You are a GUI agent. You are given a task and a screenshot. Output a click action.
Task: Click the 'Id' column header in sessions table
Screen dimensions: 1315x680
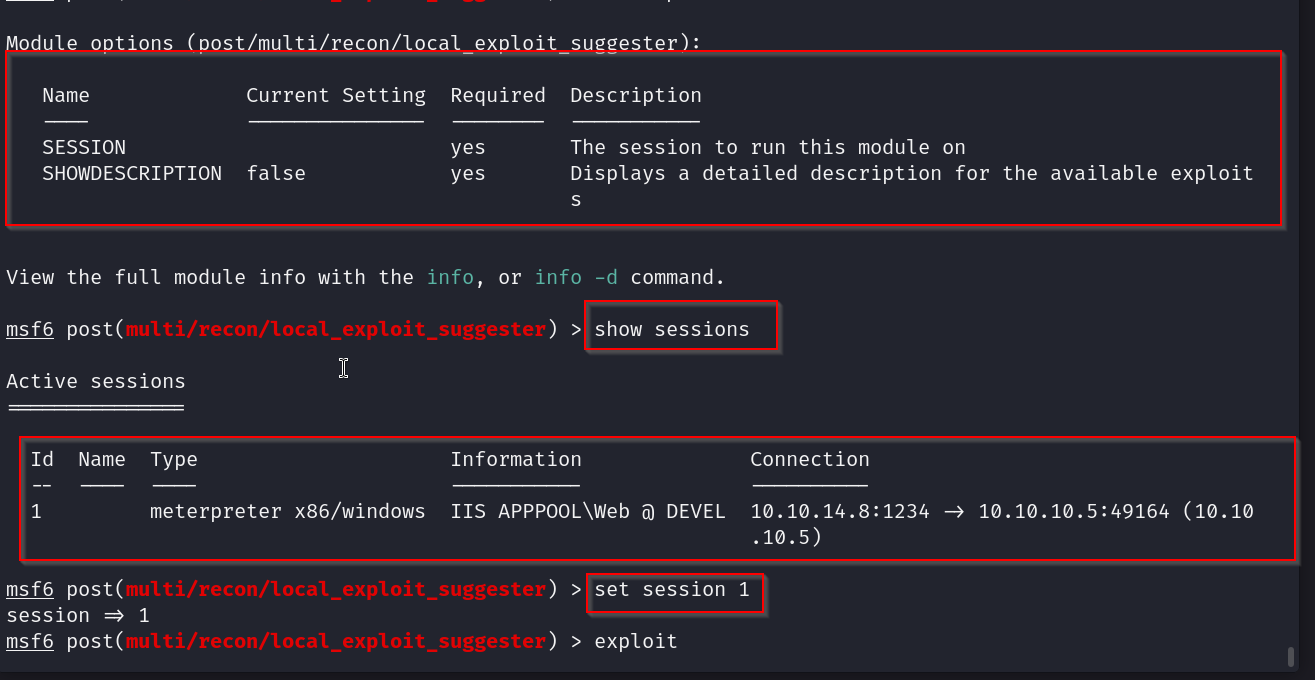point(42,459)
